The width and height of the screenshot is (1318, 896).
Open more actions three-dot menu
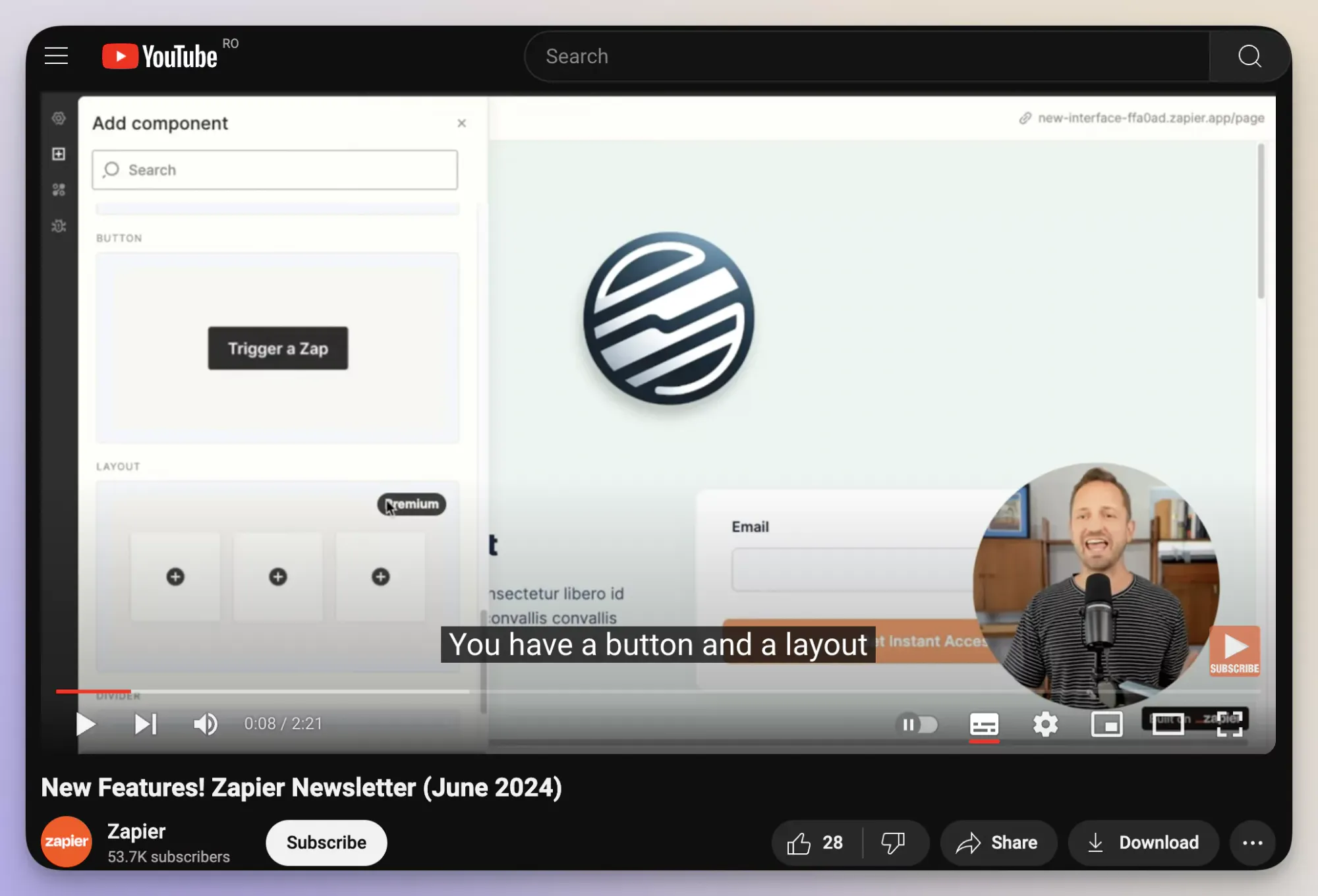[x=1252, y=843]
